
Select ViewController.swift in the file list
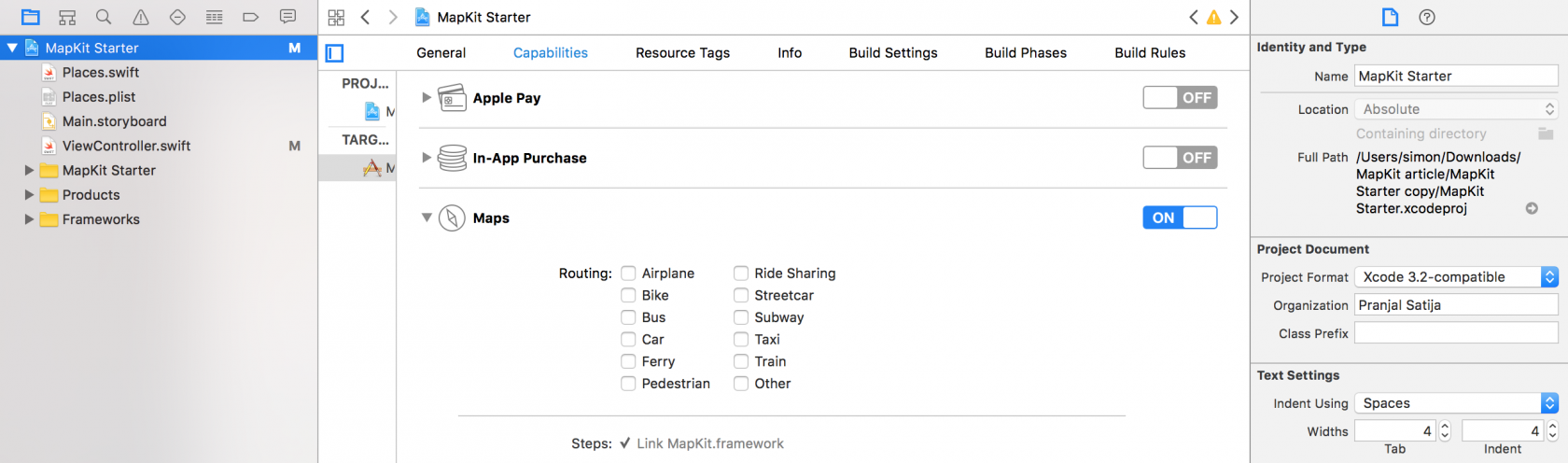pos(126,146)
